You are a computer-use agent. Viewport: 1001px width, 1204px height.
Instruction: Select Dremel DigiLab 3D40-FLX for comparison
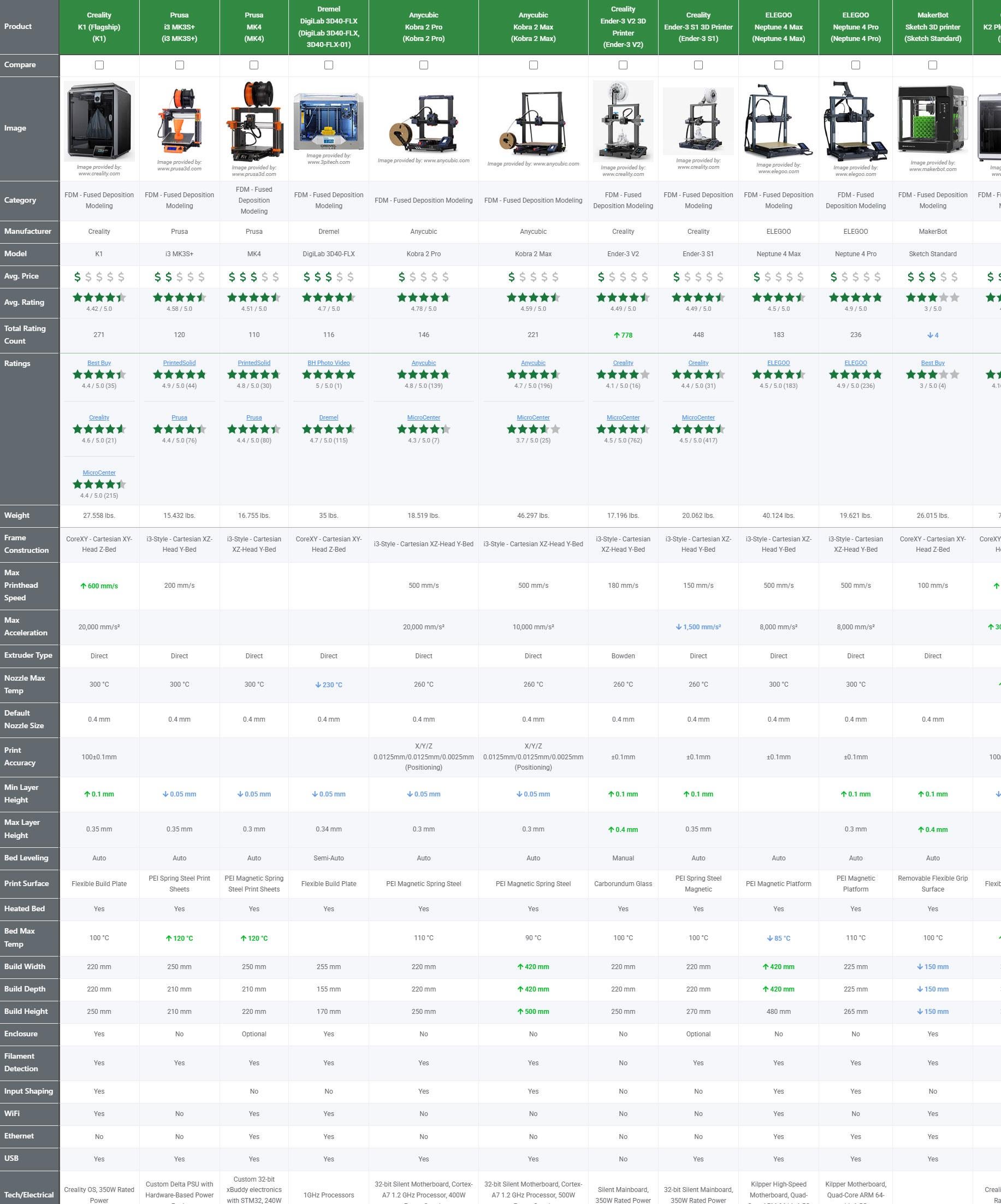point(328,65)
